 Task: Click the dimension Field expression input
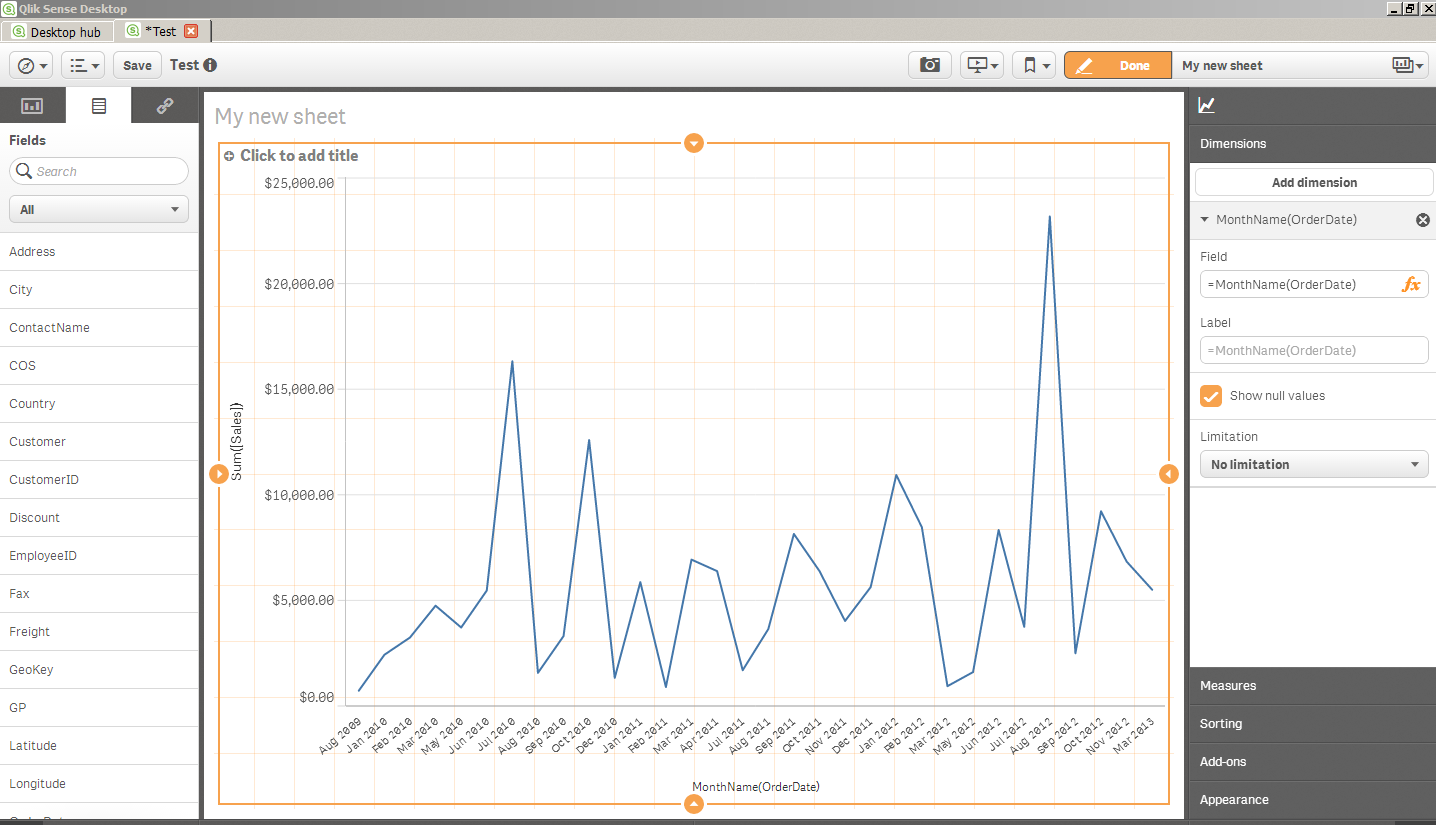[x=1302, y=285]
